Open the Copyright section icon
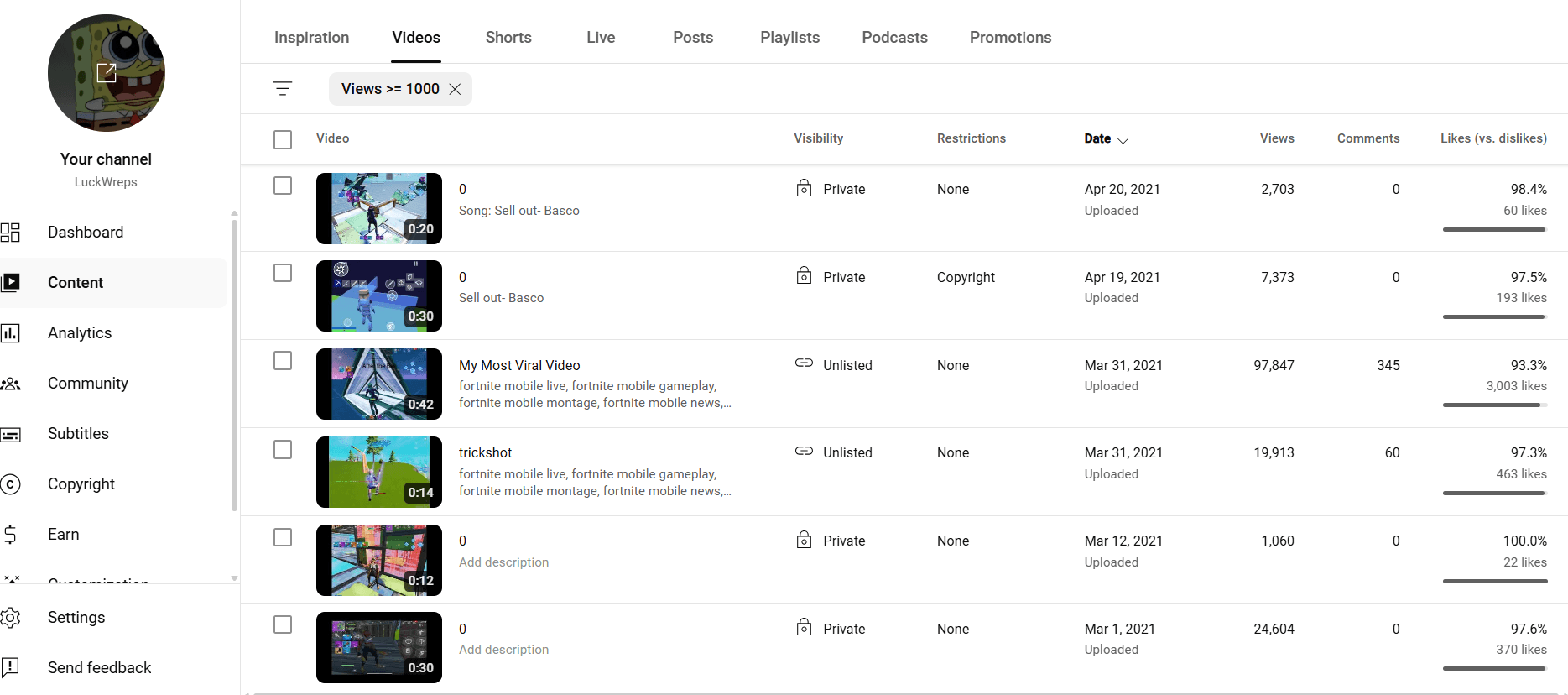The image size is (1568, 695). pyautogui.click(x=11, y=484)
